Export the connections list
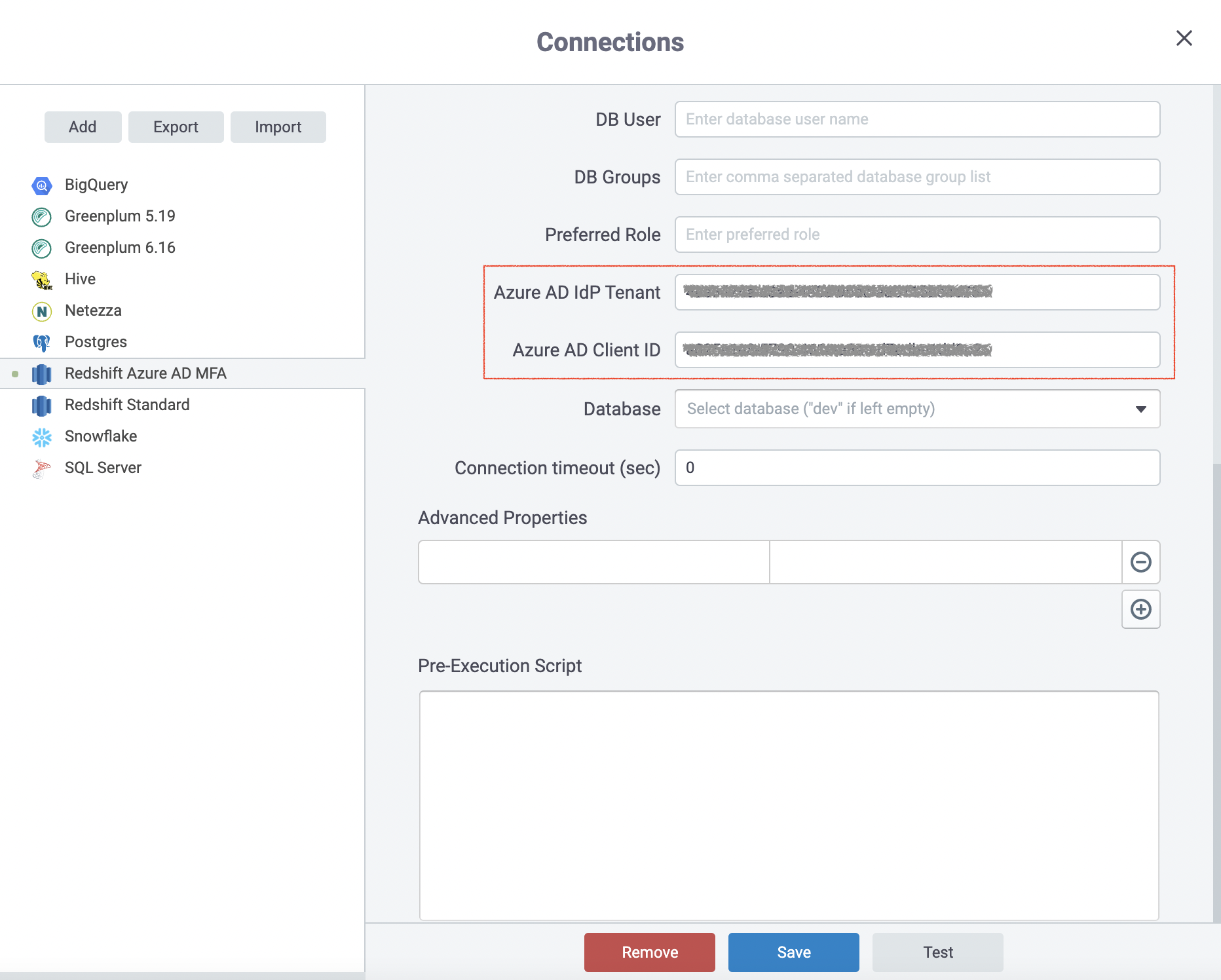Screen dimensions: 1221x980 (x=176, y=126)
